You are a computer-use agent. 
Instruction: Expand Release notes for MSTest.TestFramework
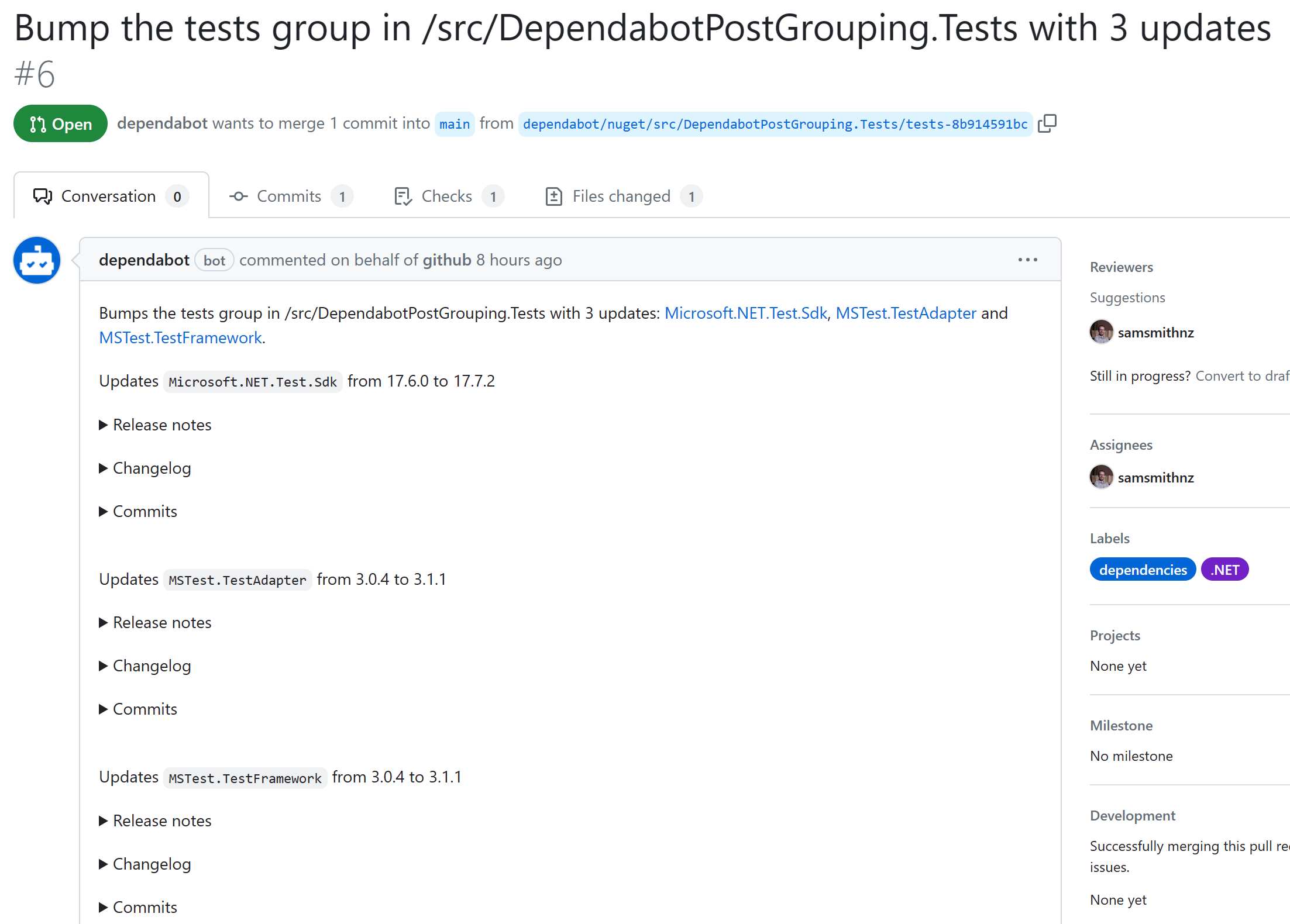155,820
